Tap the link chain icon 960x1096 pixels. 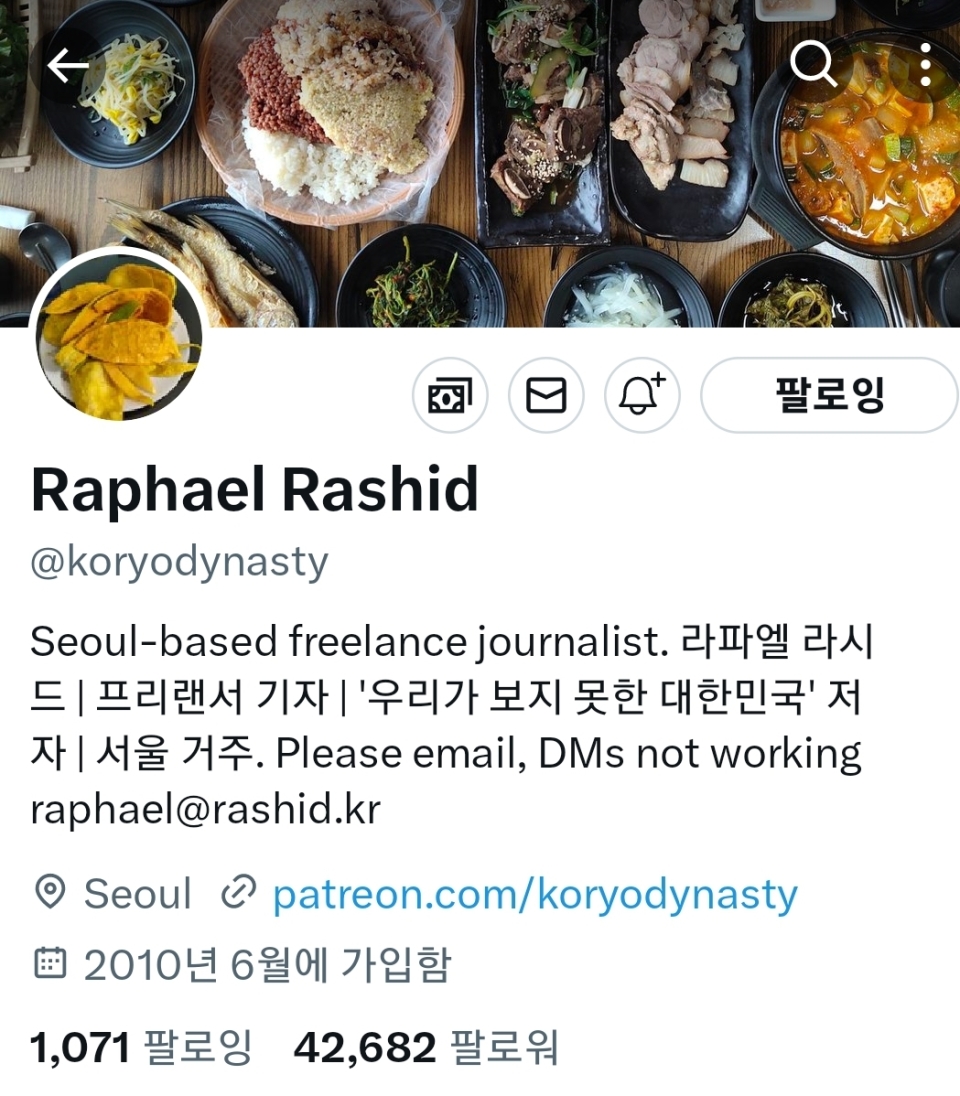pos(238,892)
